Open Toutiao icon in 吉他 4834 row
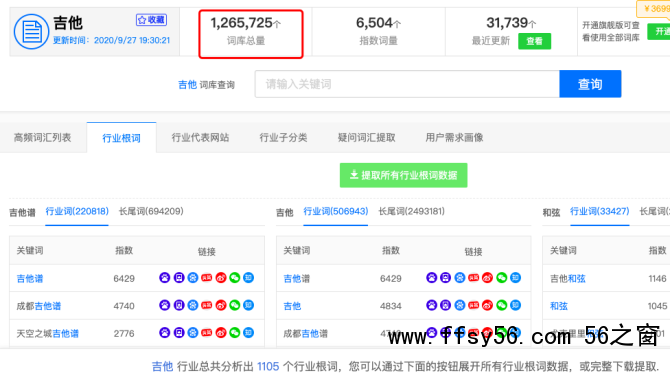 coord(473,305)
